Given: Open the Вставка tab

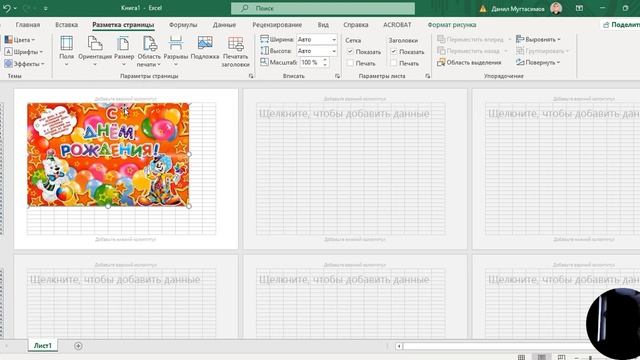Looking at the screenshot, I should 67,25.
